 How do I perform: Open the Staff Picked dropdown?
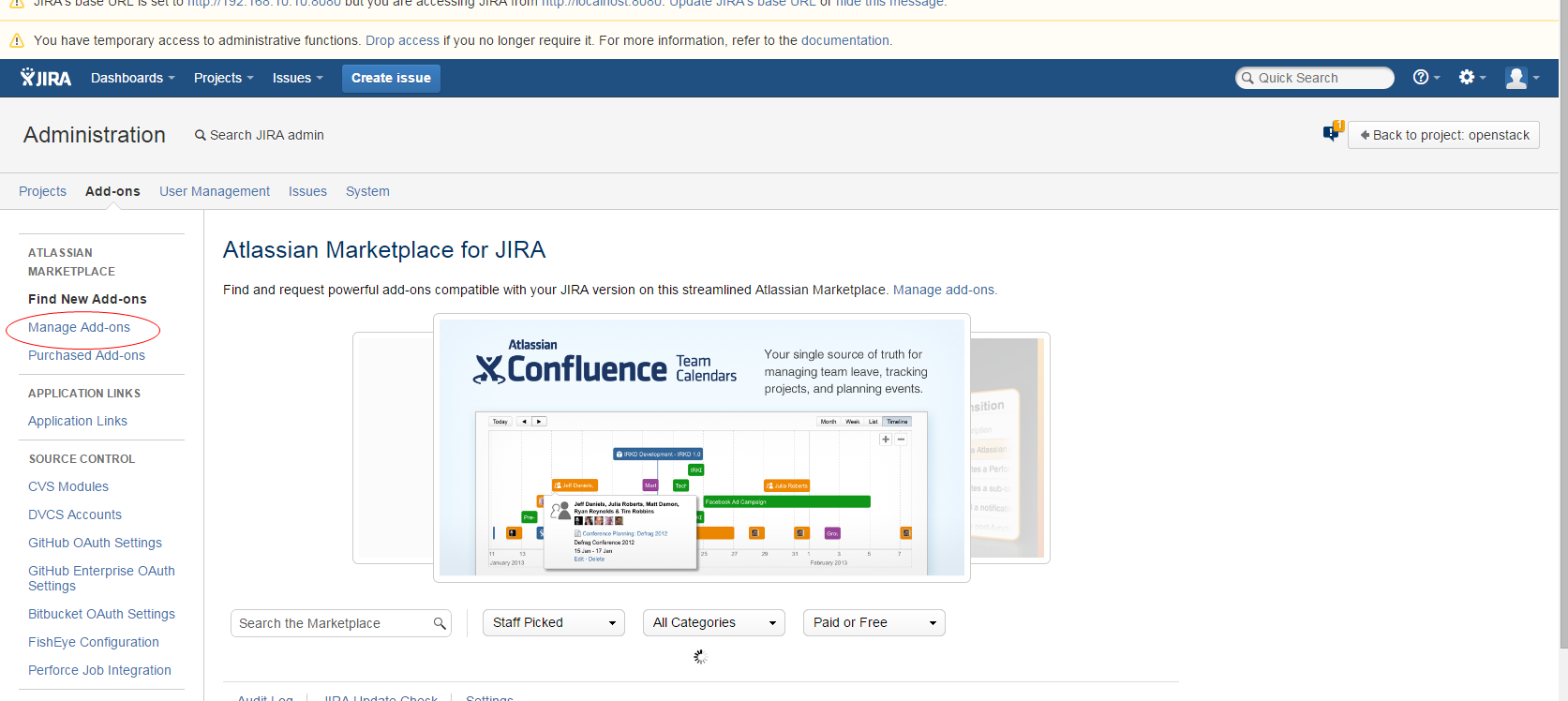pos(553,622)
